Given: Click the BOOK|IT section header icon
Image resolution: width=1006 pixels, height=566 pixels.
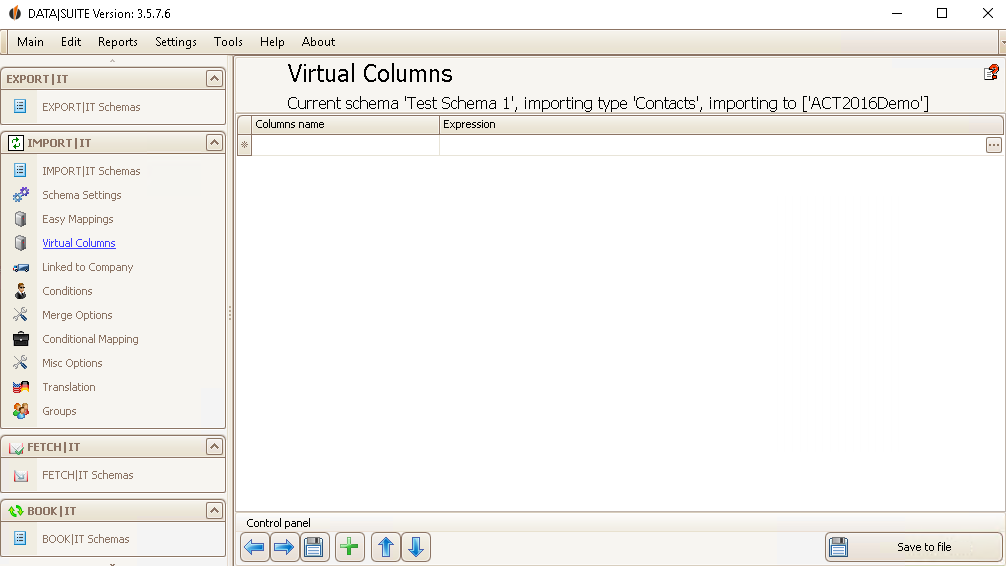Looking at the screenshot, I should tap(15, 511).
